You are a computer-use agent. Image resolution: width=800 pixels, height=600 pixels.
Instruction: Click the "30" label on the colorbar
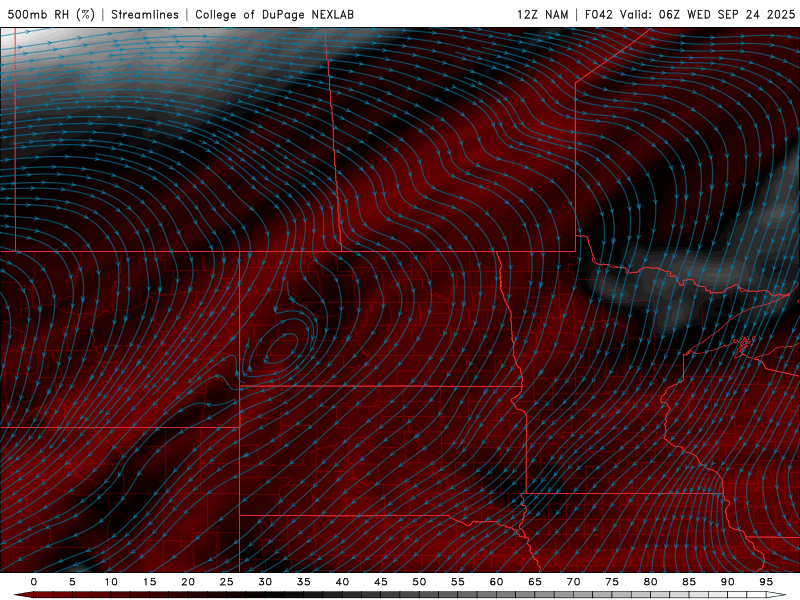[265, 582]
